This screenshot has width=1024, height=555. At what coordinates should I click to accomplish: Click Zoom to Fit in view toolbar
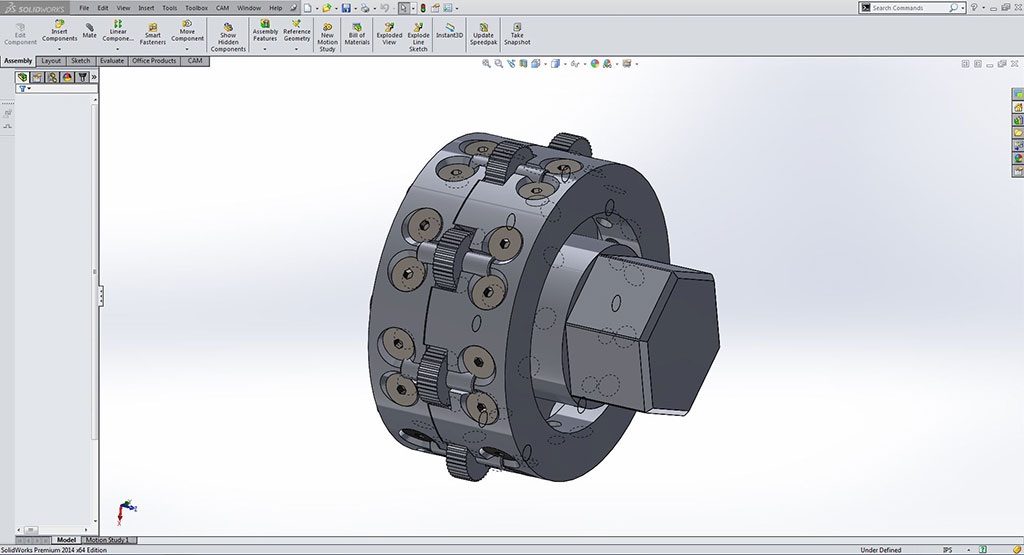point(487,63)
